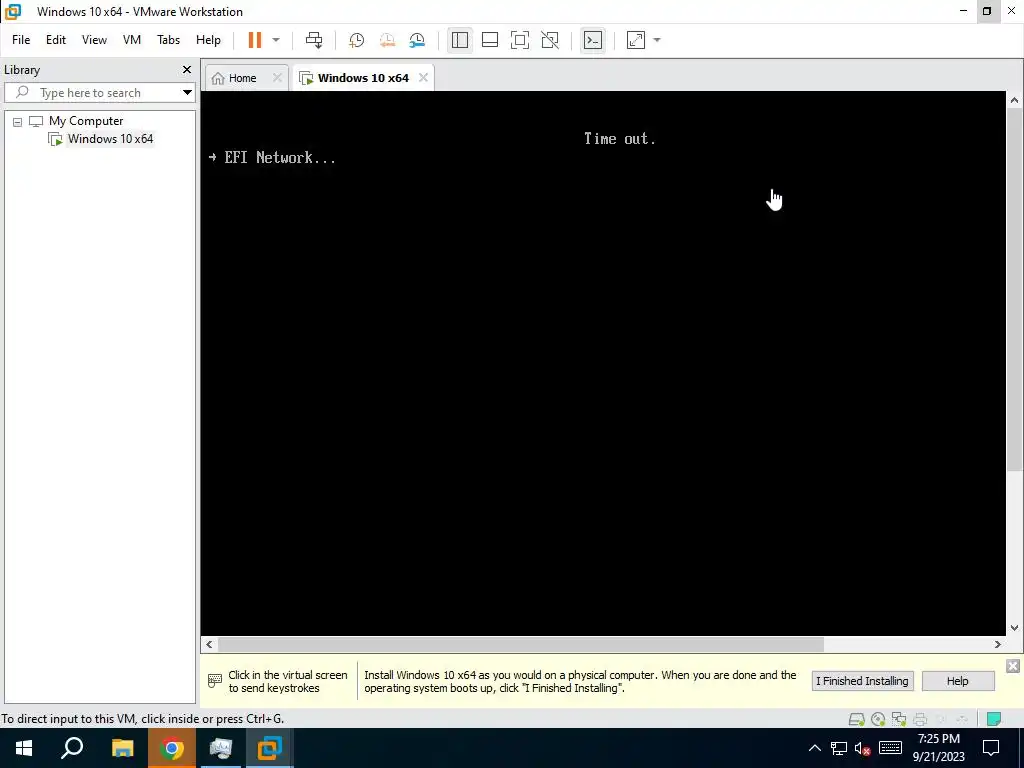This screenshot has height=768, width=1024.
Task: Suspend the VM with the orange pause button
Action: (255, 40)
